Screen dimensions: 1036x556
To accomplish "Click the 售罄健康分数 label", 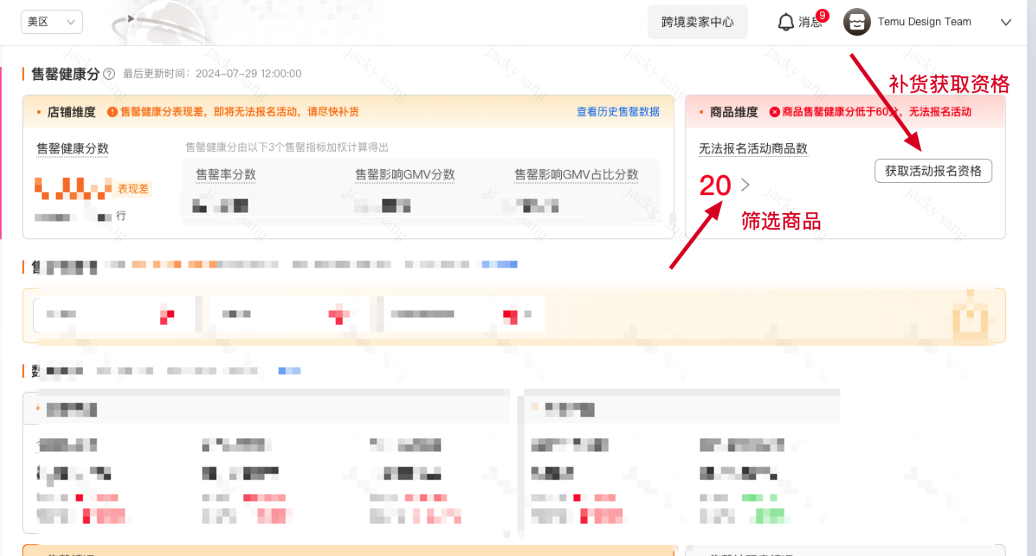I will 72,149.
